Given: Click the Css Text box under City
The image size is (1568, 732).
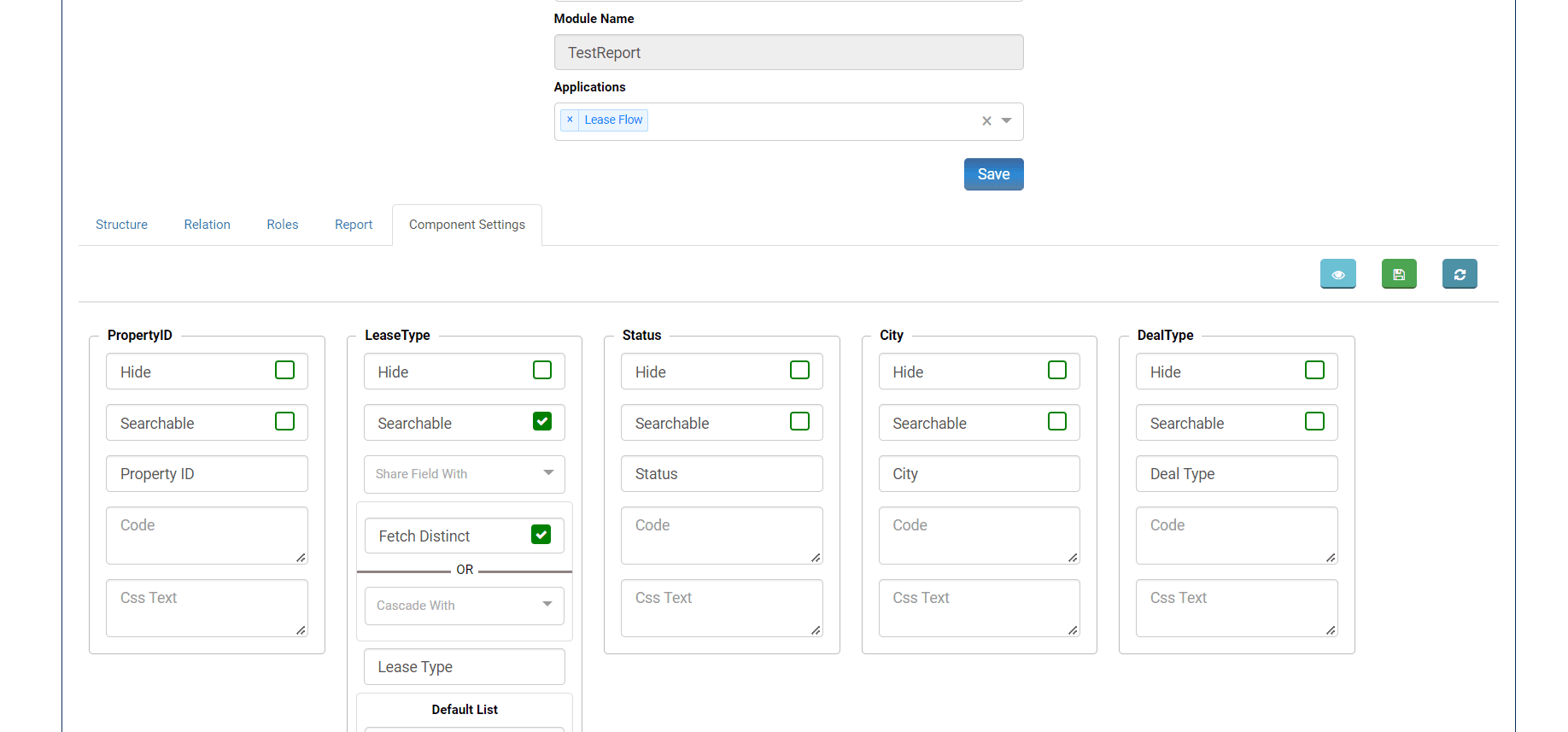Looking at the screenshot, I should 980,608.
